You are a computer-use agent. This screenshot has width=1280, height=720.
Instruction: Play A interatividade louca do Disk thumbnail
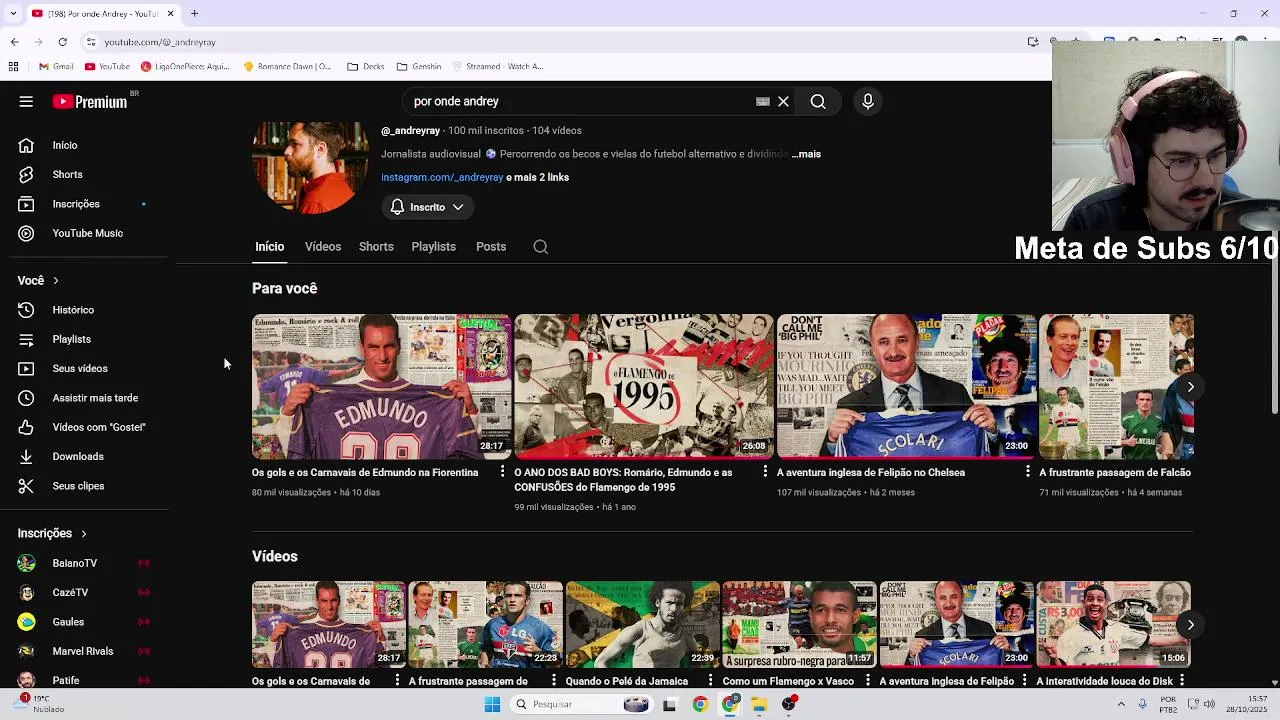(x=1113, y=624)
